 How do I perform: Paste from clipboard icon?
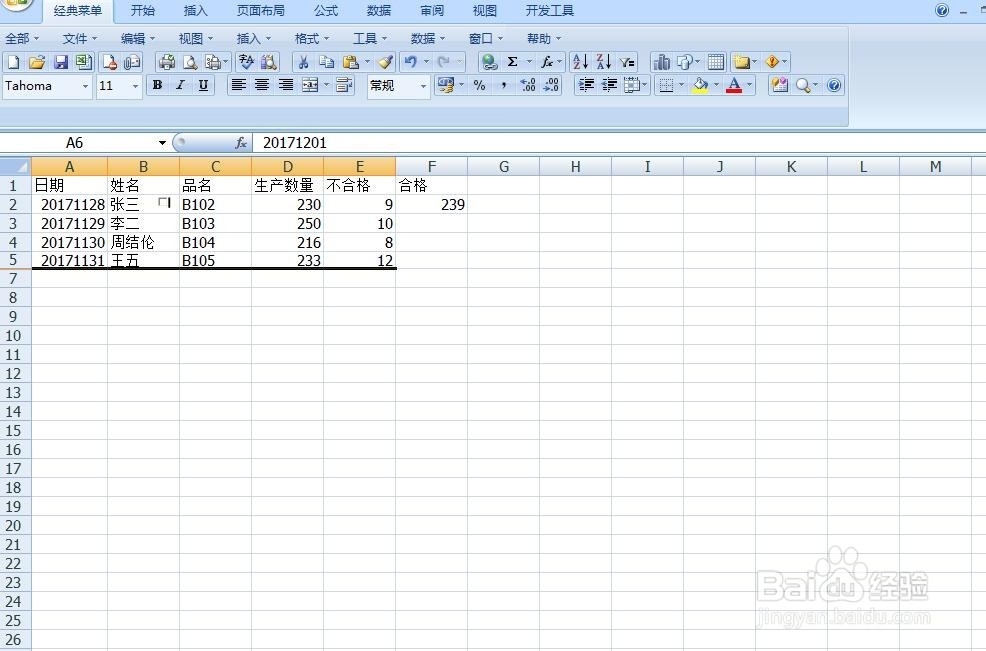pyautogui.click(x=350, y=62)
